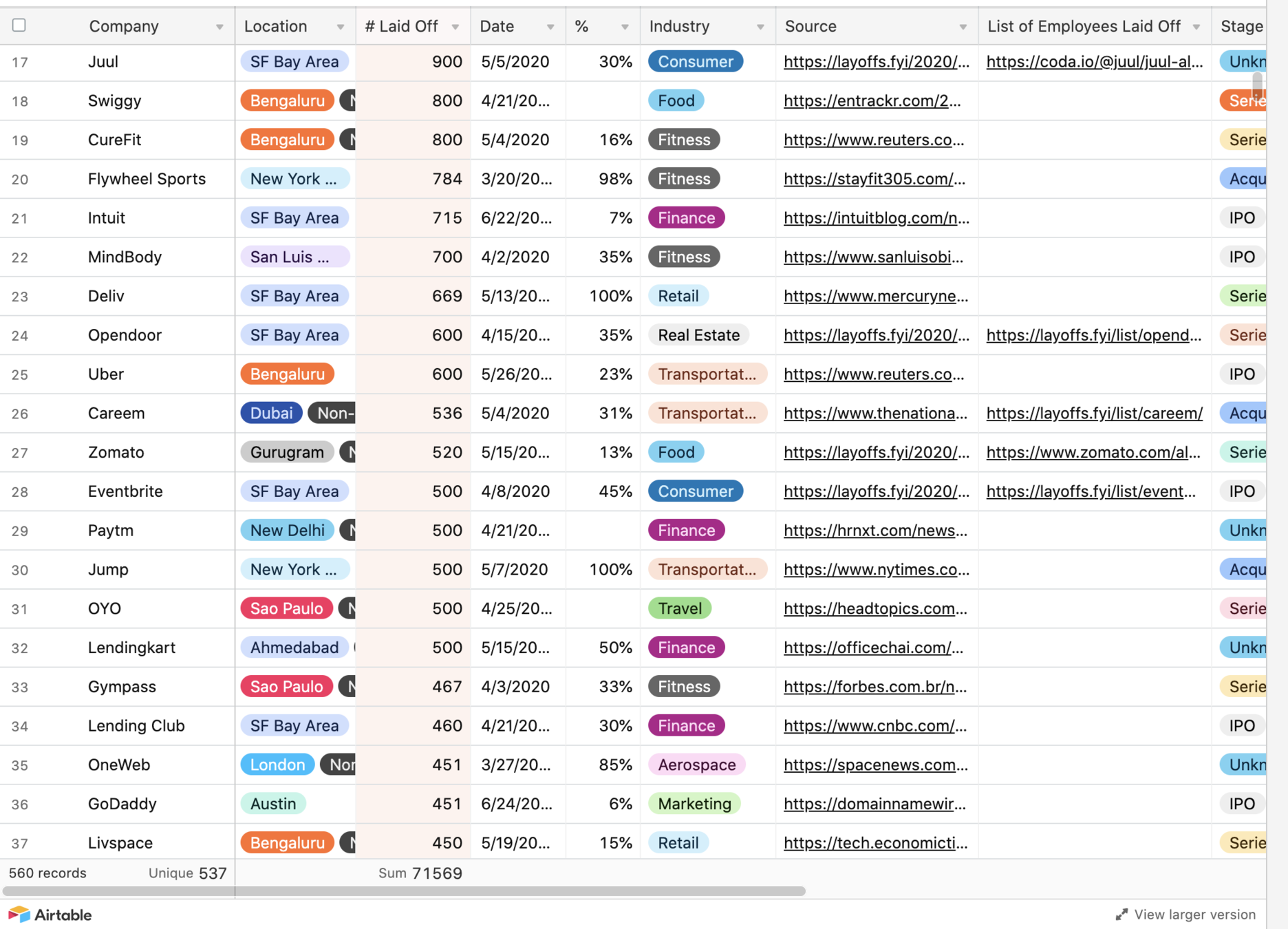Click the San Luis ... tag for MindBody
Image resolution: width=1288 pixels, height=929 pixels.
click(x=294, y=257)
